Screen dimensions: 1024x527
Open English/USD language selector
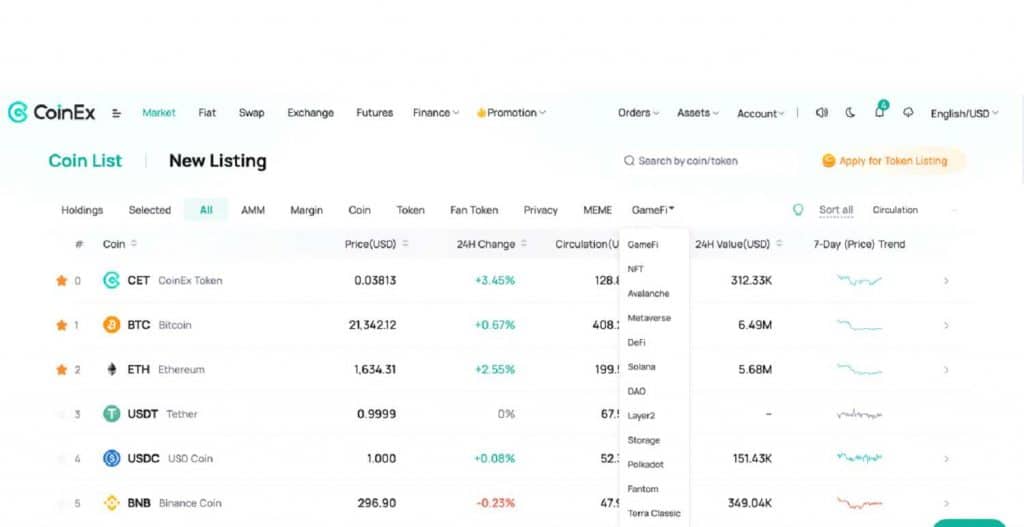click(964, 113)
